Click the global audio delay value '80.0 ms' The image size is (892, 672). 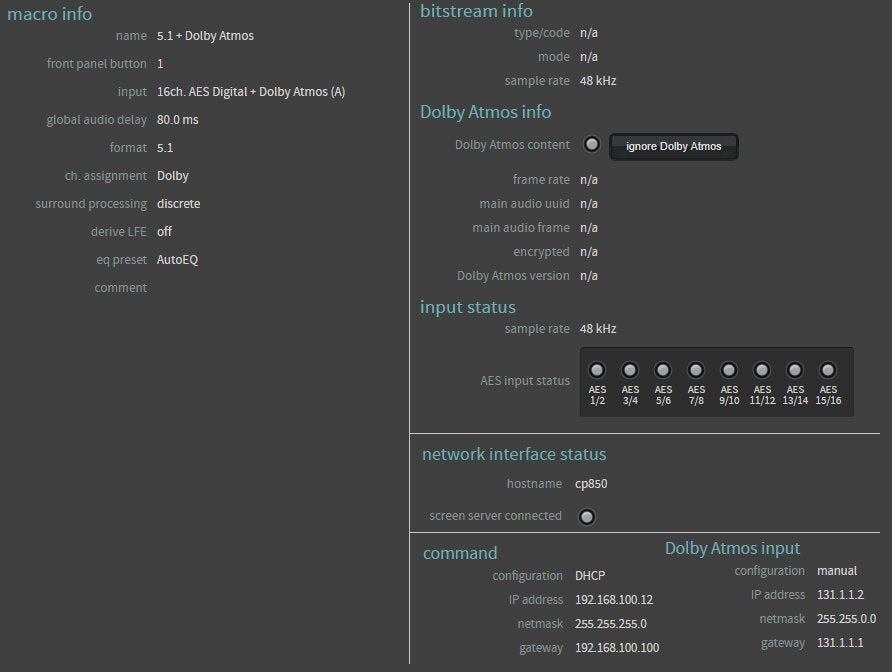coord(177,119)
